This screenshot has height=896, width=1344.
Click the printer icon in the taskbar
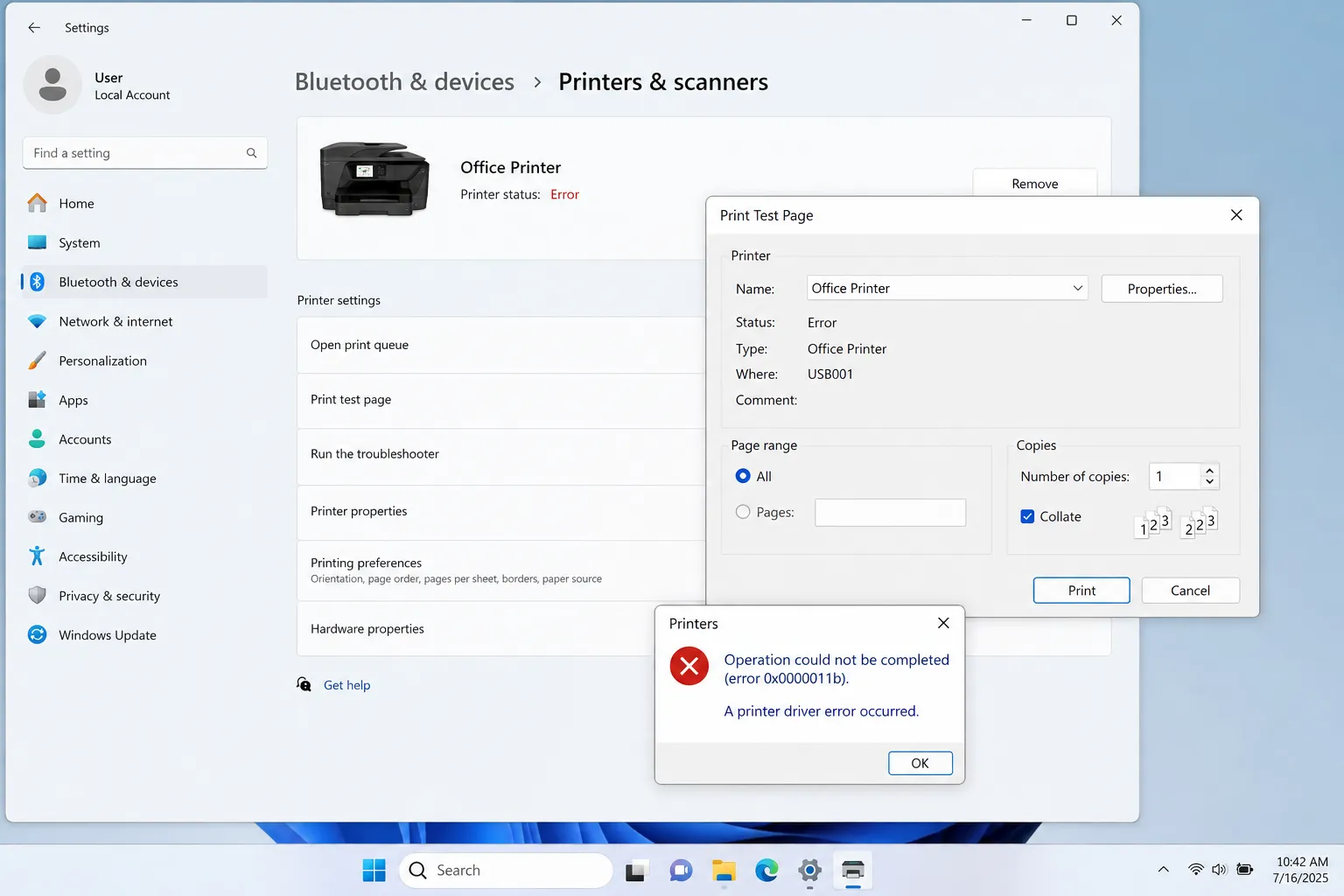[853, 871]
